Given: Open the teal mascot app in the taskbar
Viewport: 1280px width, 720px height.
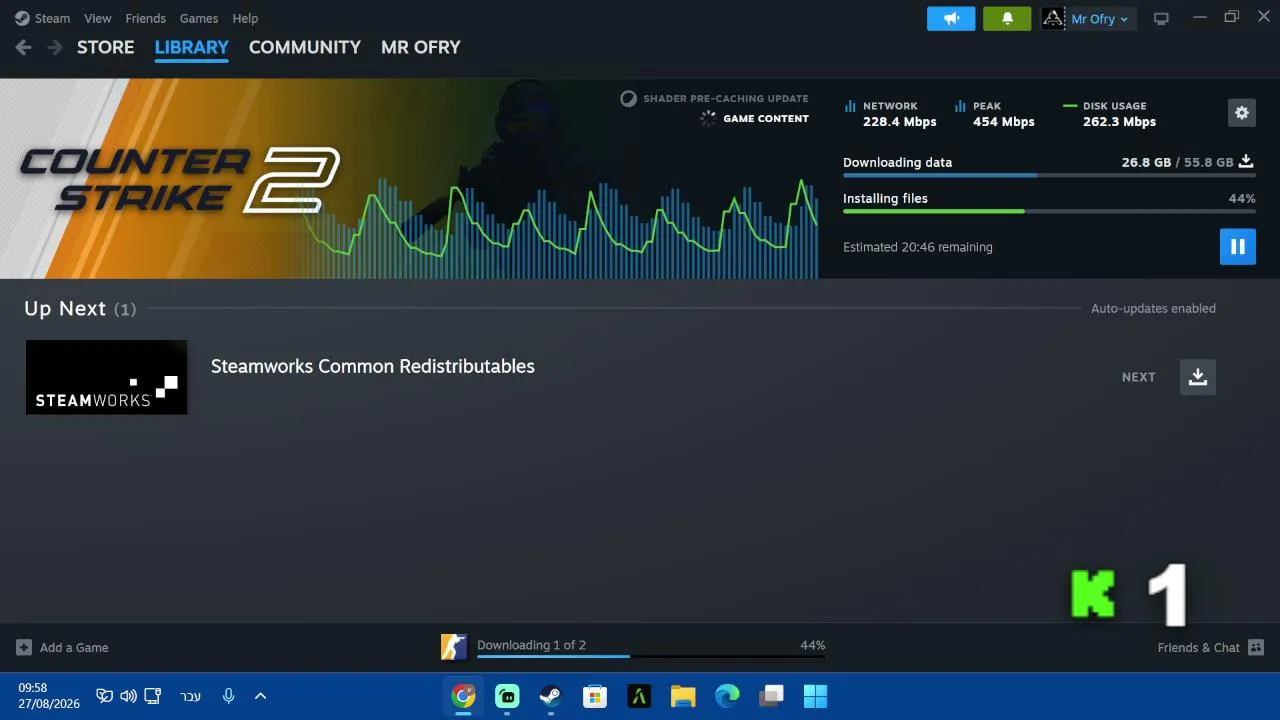Looking at the screenshot, I should pyautogui.click(x=507, y=696).
